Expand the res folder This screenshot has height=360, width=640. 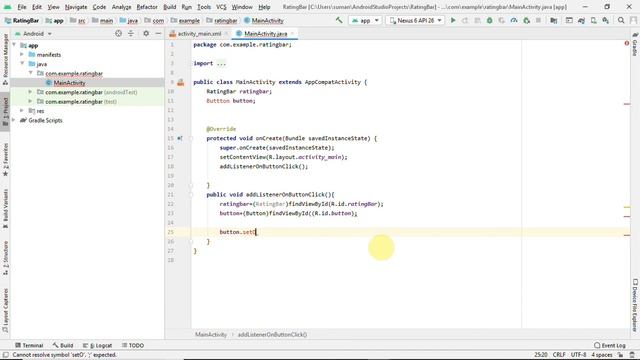(22, 111)
